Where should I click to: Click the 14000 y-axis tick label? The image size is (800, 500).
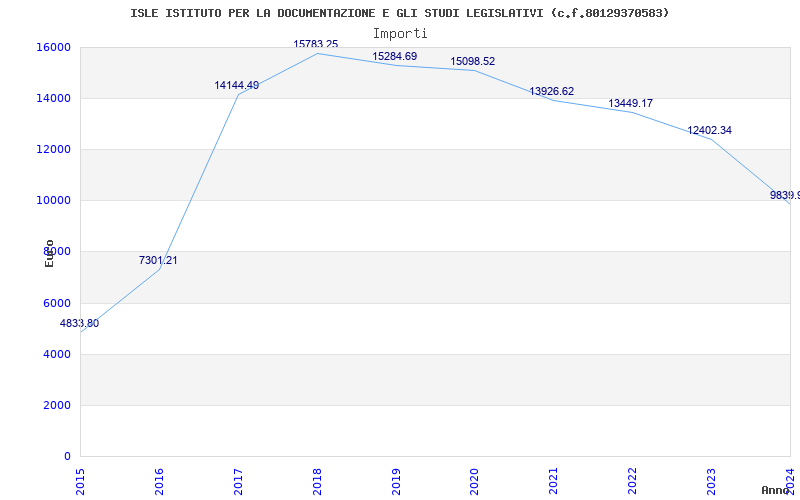[x=54, y=98]
